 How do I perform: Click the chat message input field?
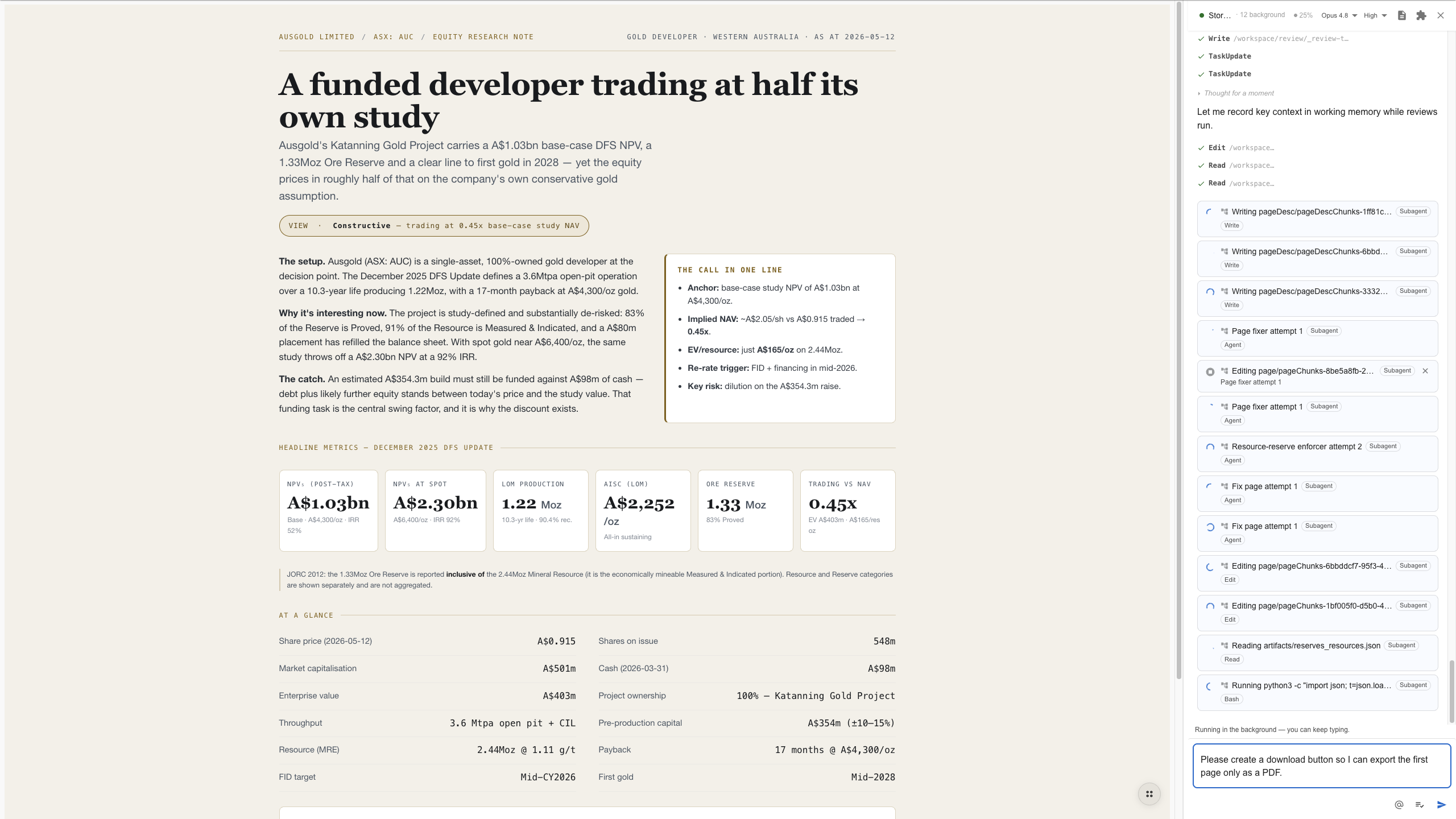pyautogui.click(x=1321, y=766)
